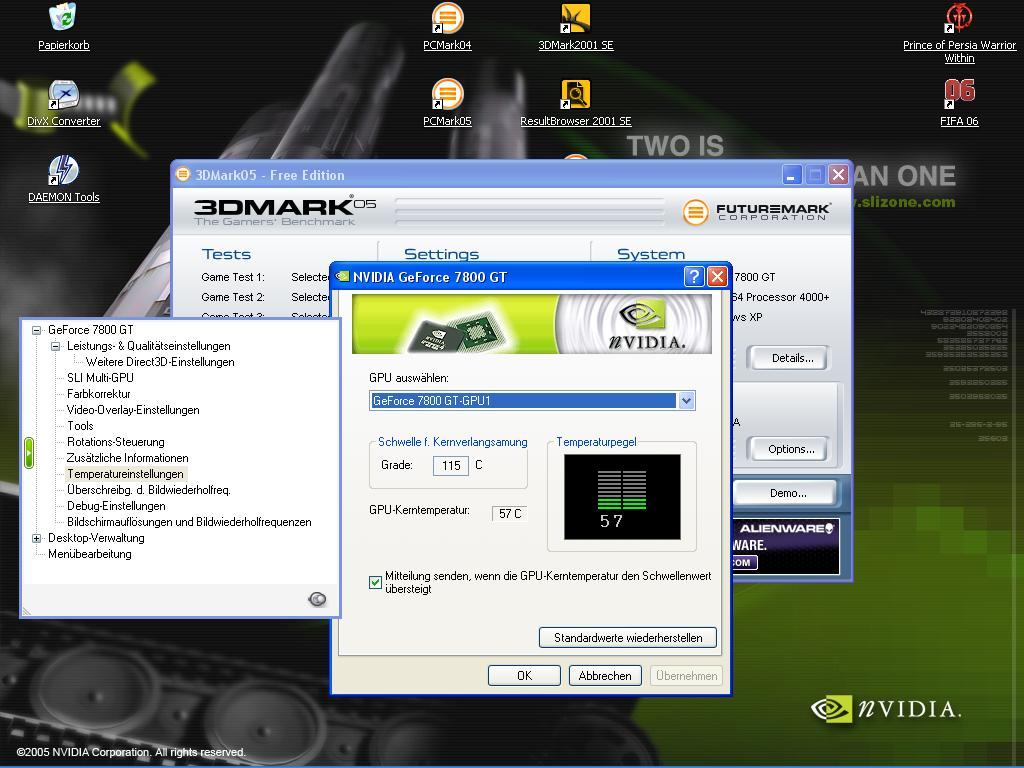The image size is (1024, 768).
Task: Select SLI Multi-GPU in the tree
Action: click(100, 377)
